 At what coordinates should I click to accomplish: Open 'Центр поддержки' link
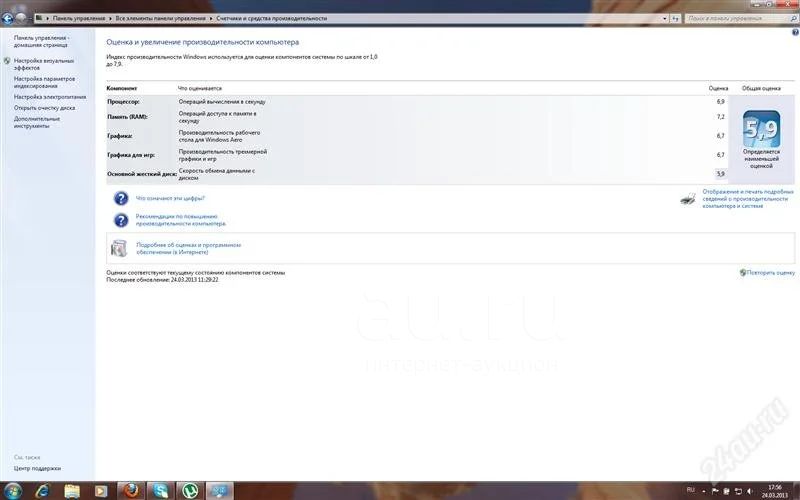coord(37,468)
